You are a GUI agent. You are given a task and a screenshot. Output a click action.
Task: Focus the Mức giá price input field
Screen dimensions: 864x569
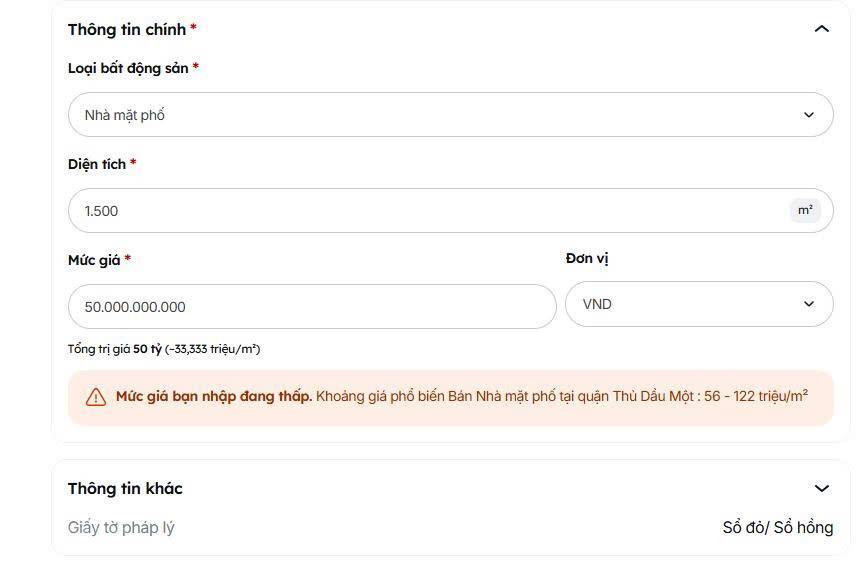coord(311,307)
